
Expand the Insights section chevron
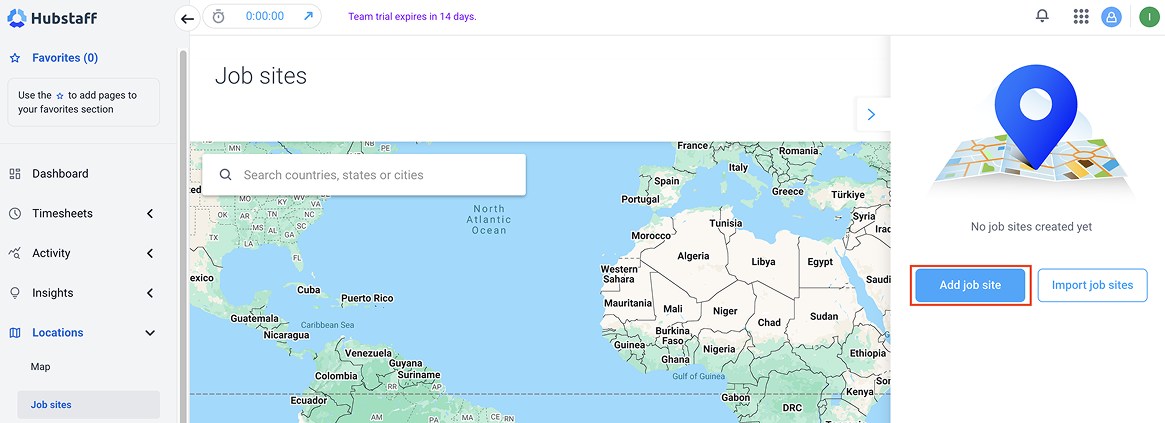150,293
